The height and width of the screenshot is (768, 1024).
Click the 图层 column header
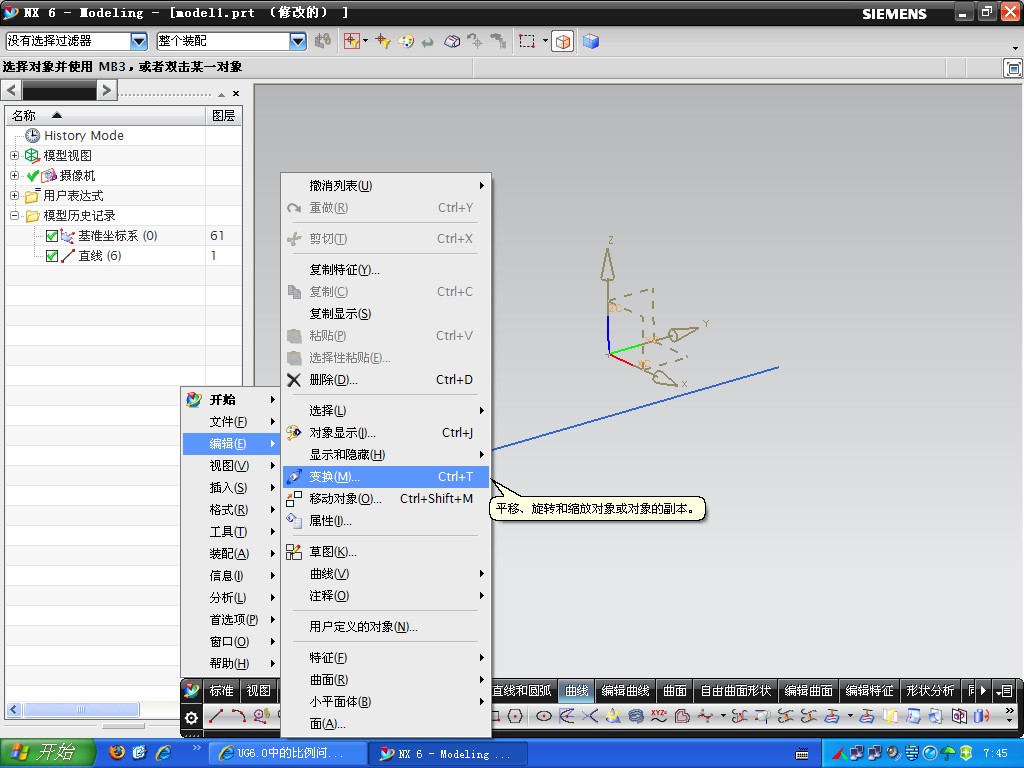[x=223, y=116]
